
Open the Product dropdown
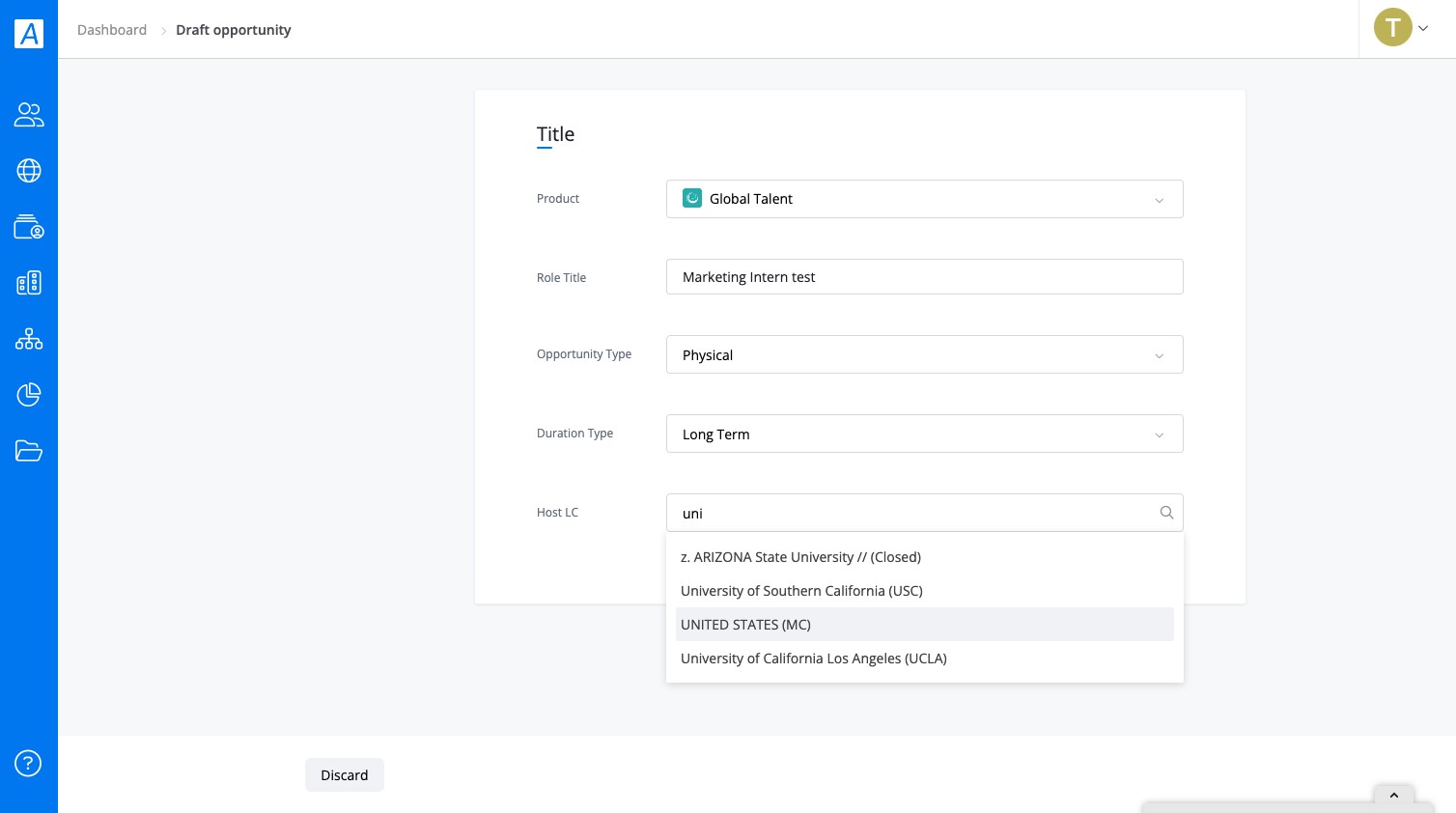924,199
